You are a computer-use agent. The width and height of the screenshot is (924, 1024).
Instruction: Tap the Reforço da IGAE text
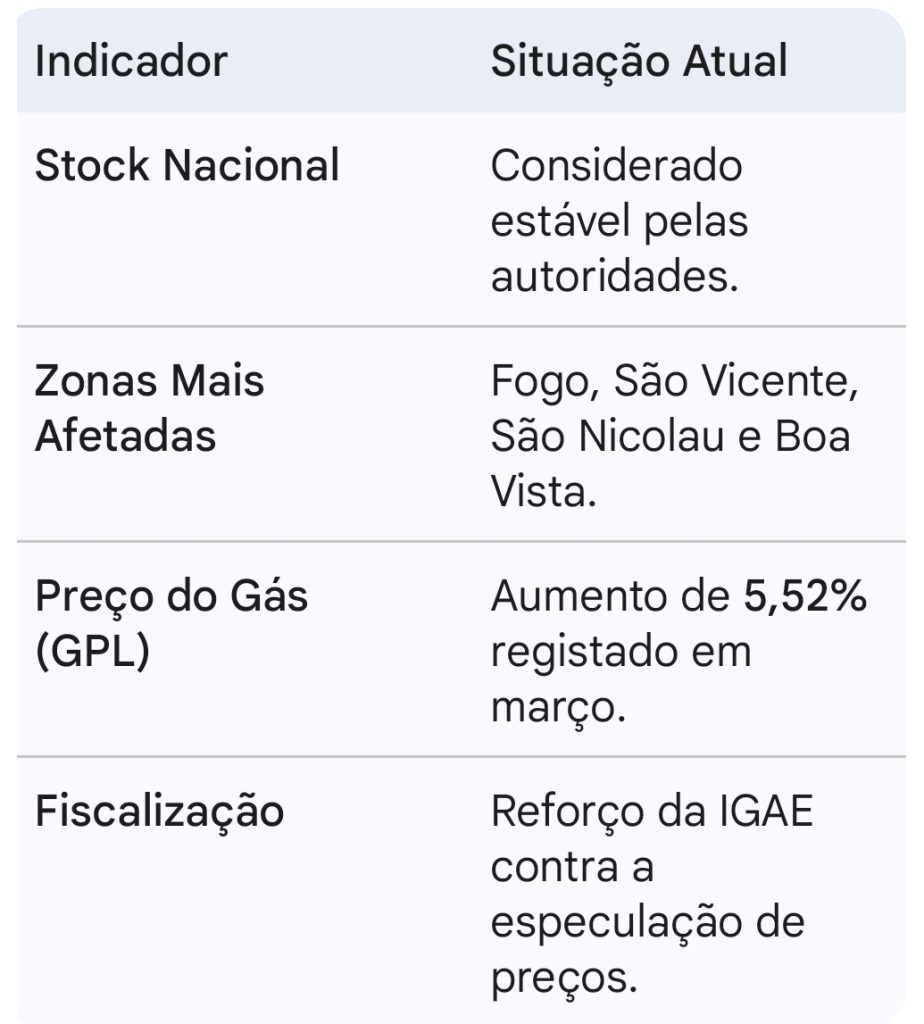tap(652, 814)
